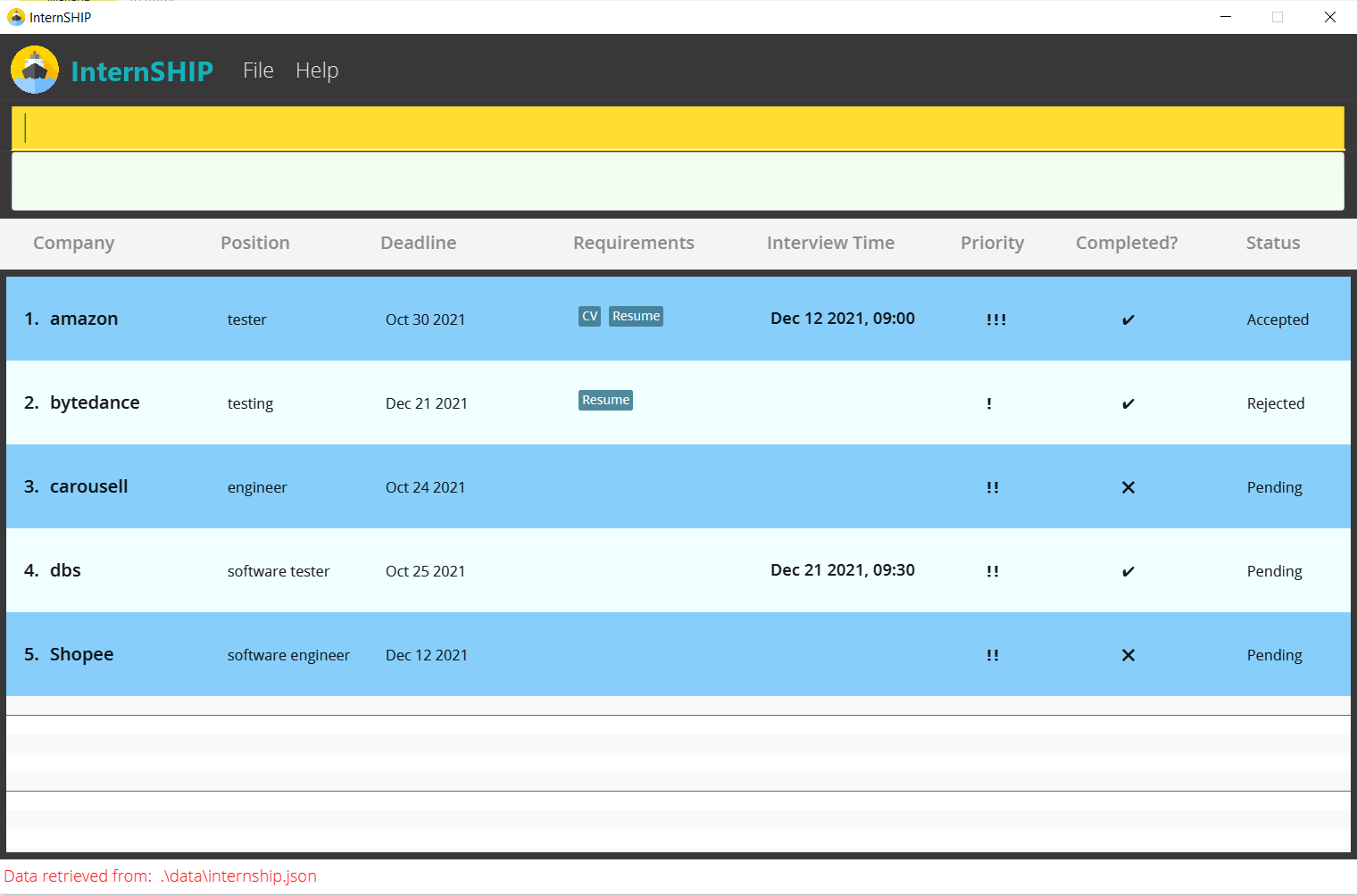Image resolution: width=1357 pixels, height=896 pixels.
Task: Click the Completed? column header
Action: [x=1127, y=243]
